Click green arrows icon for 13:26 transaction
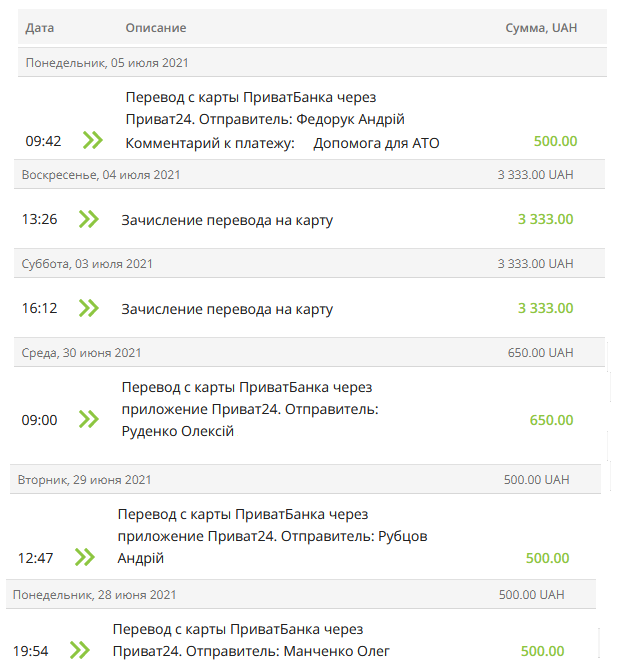This screenshot has width=619, height=665. 89,219
